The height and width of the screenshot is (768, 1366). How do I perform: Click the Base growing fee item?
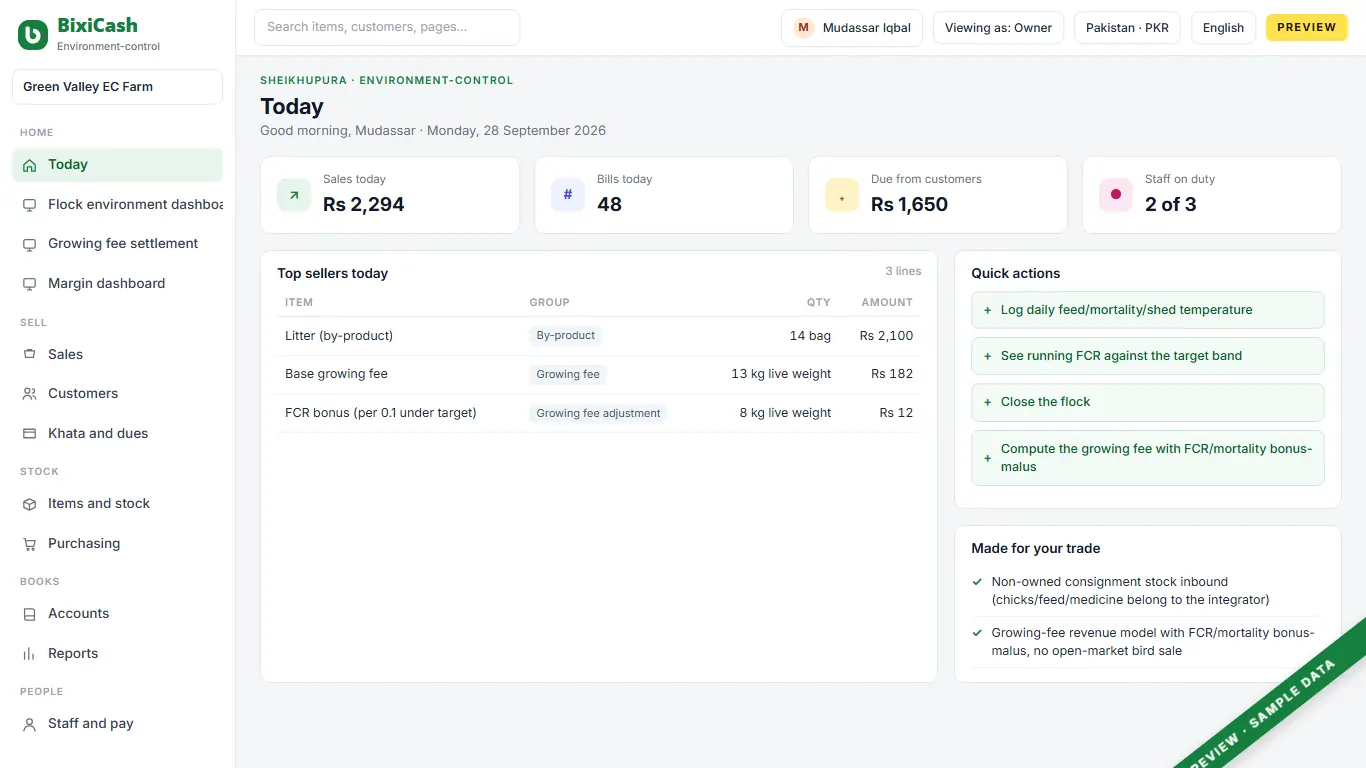336,374
